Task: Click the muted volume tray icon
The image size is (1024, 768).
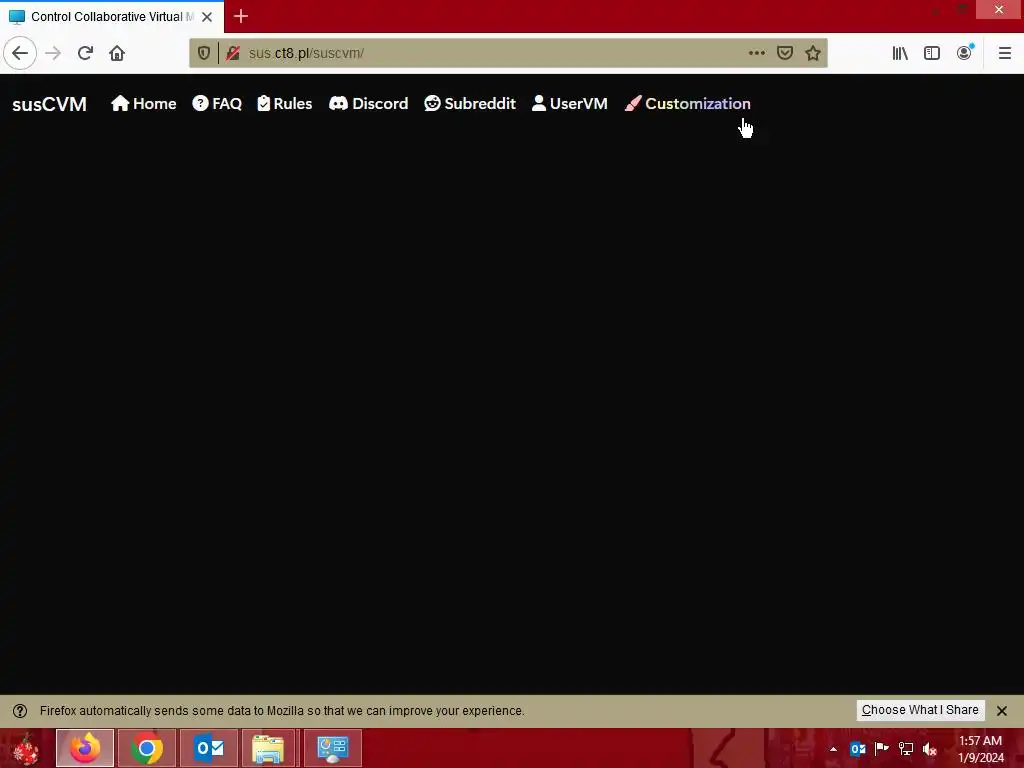Action: point(930,749)
